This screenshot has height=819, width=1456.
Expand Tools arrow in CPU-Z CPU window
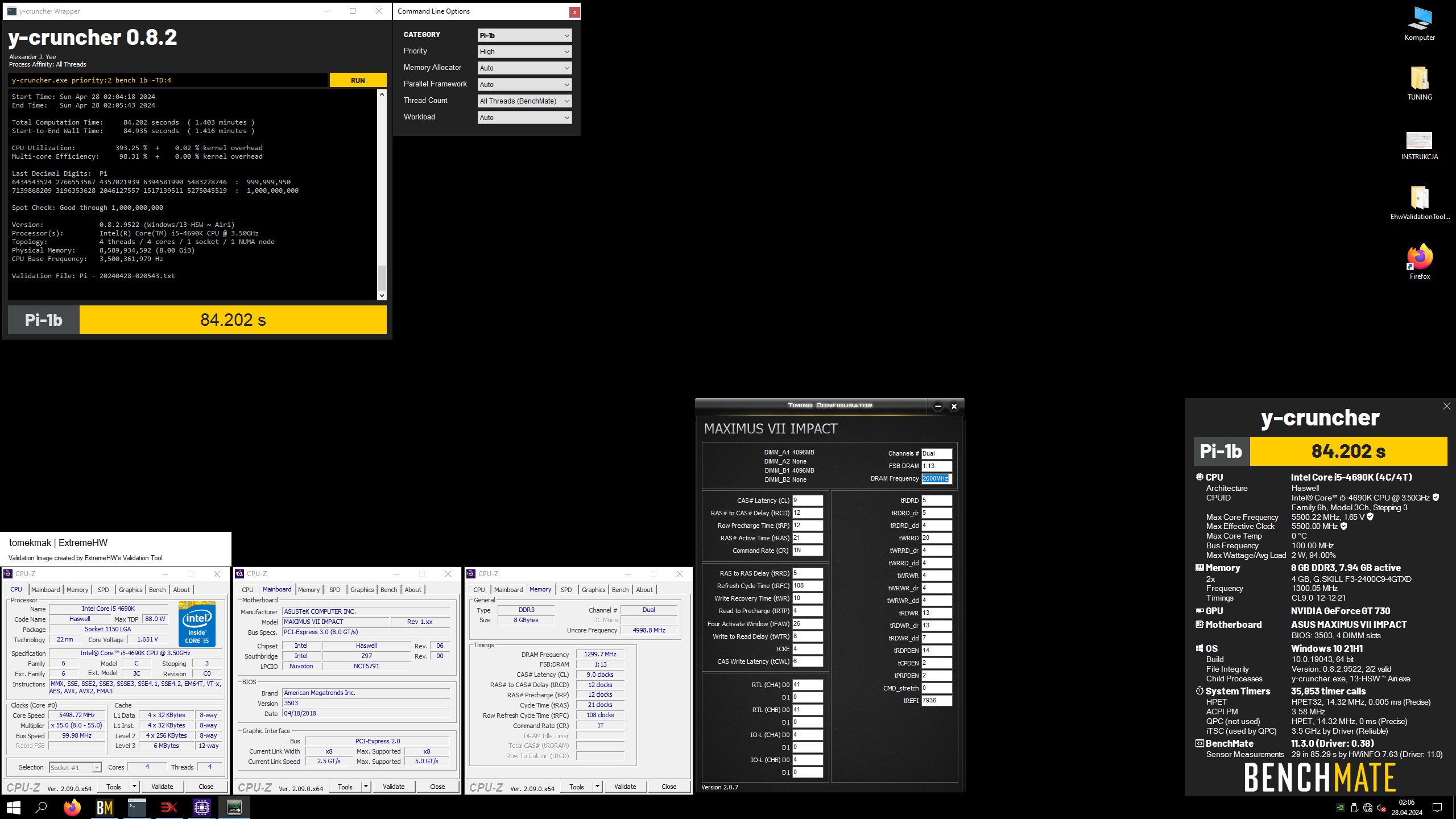(x=135, y=787)
